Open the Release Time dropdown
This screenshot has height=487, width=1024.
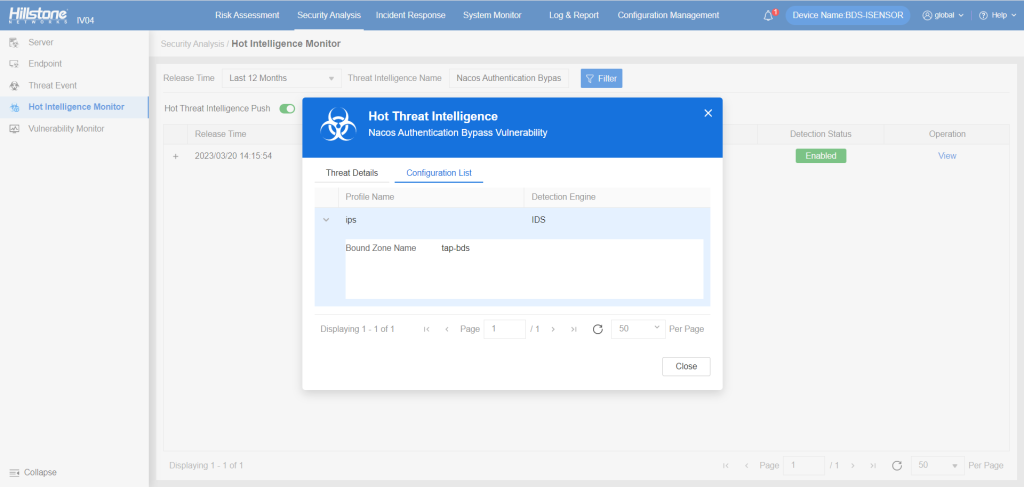point(281,78)
